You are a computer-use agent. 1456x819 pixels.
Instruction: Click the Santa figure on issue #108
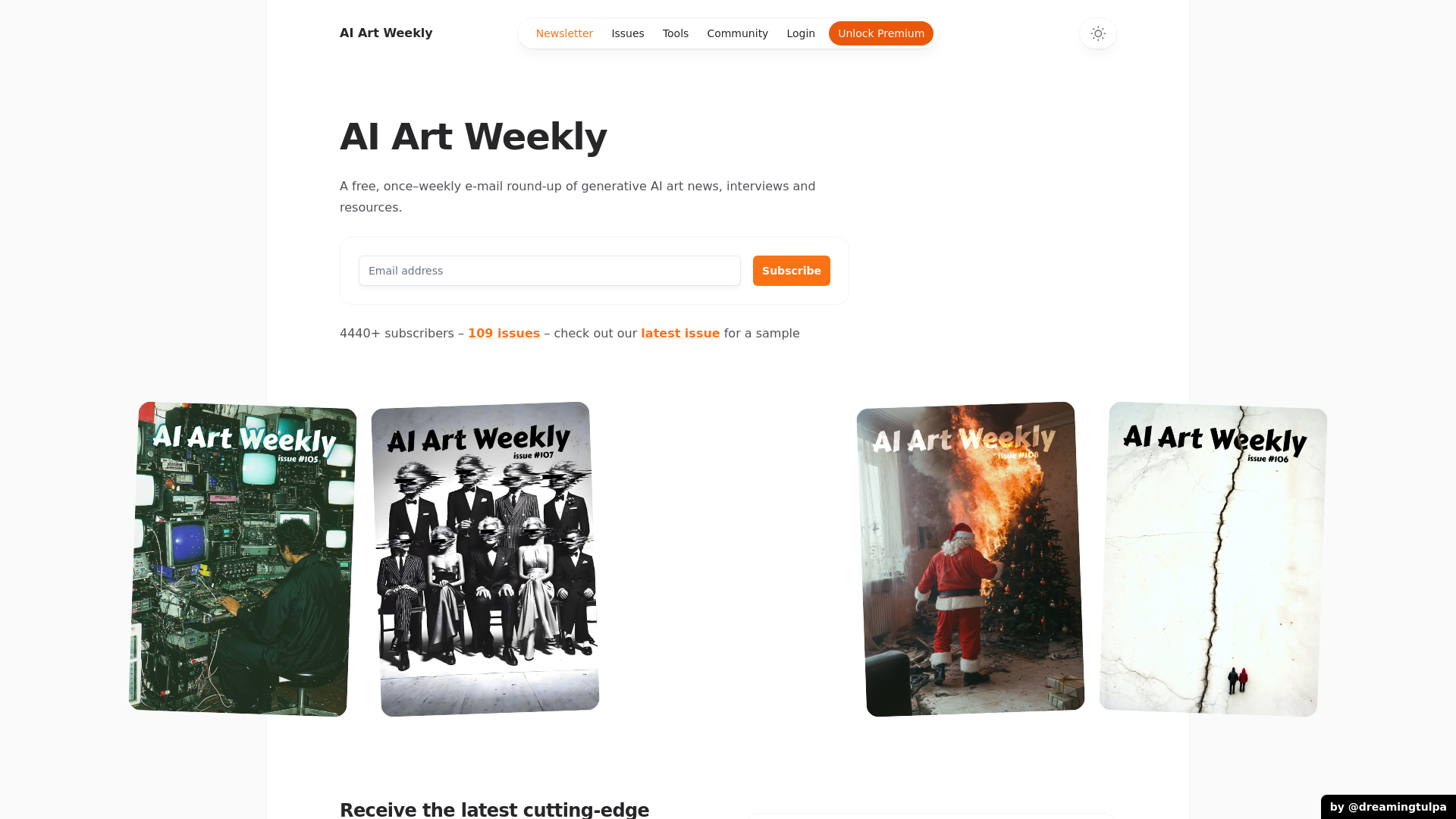click(x=957, y=599)
